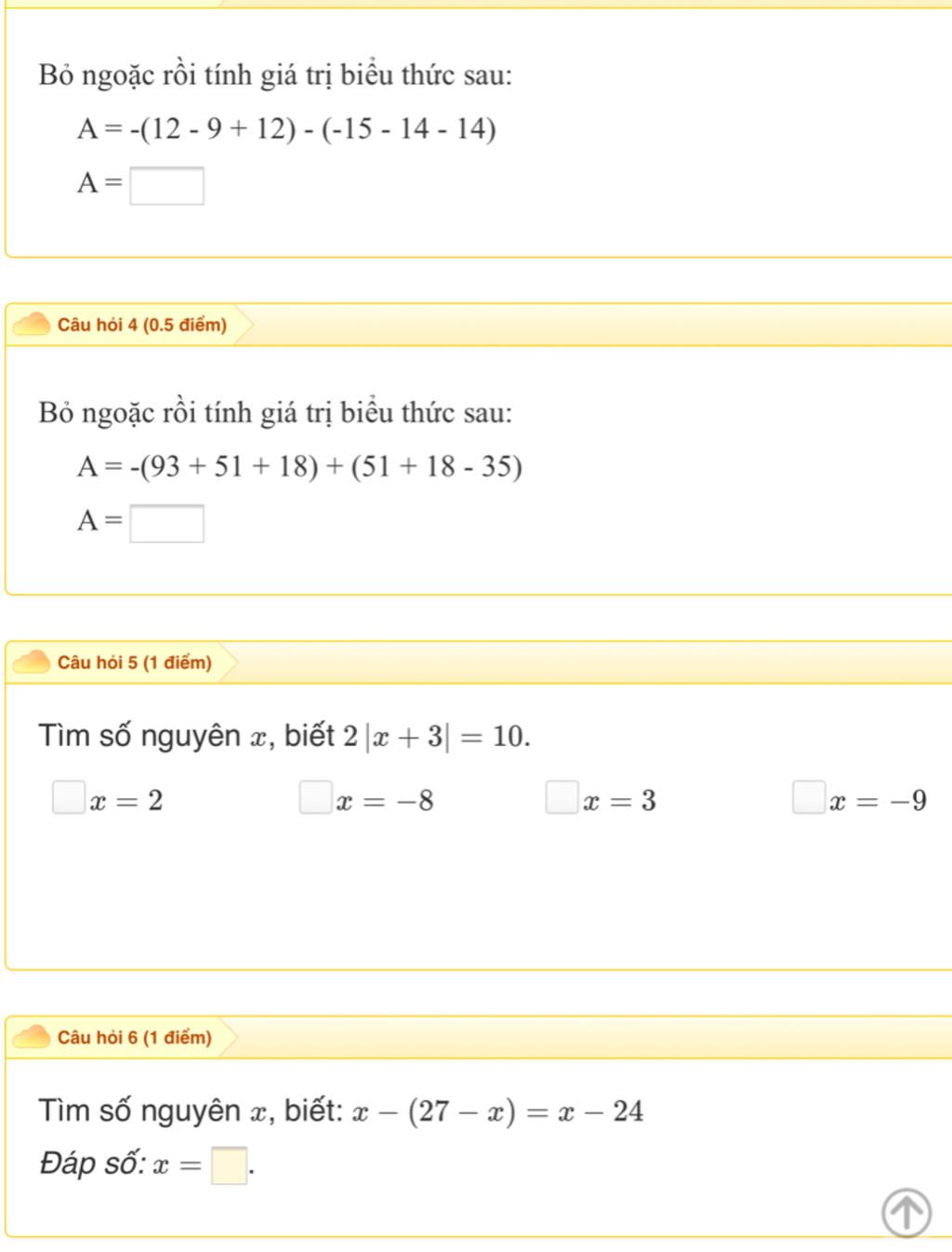Viewport: 952px width, 1252px height.
Task: Focus the Đáp số x answer box
Action: 230,1165
